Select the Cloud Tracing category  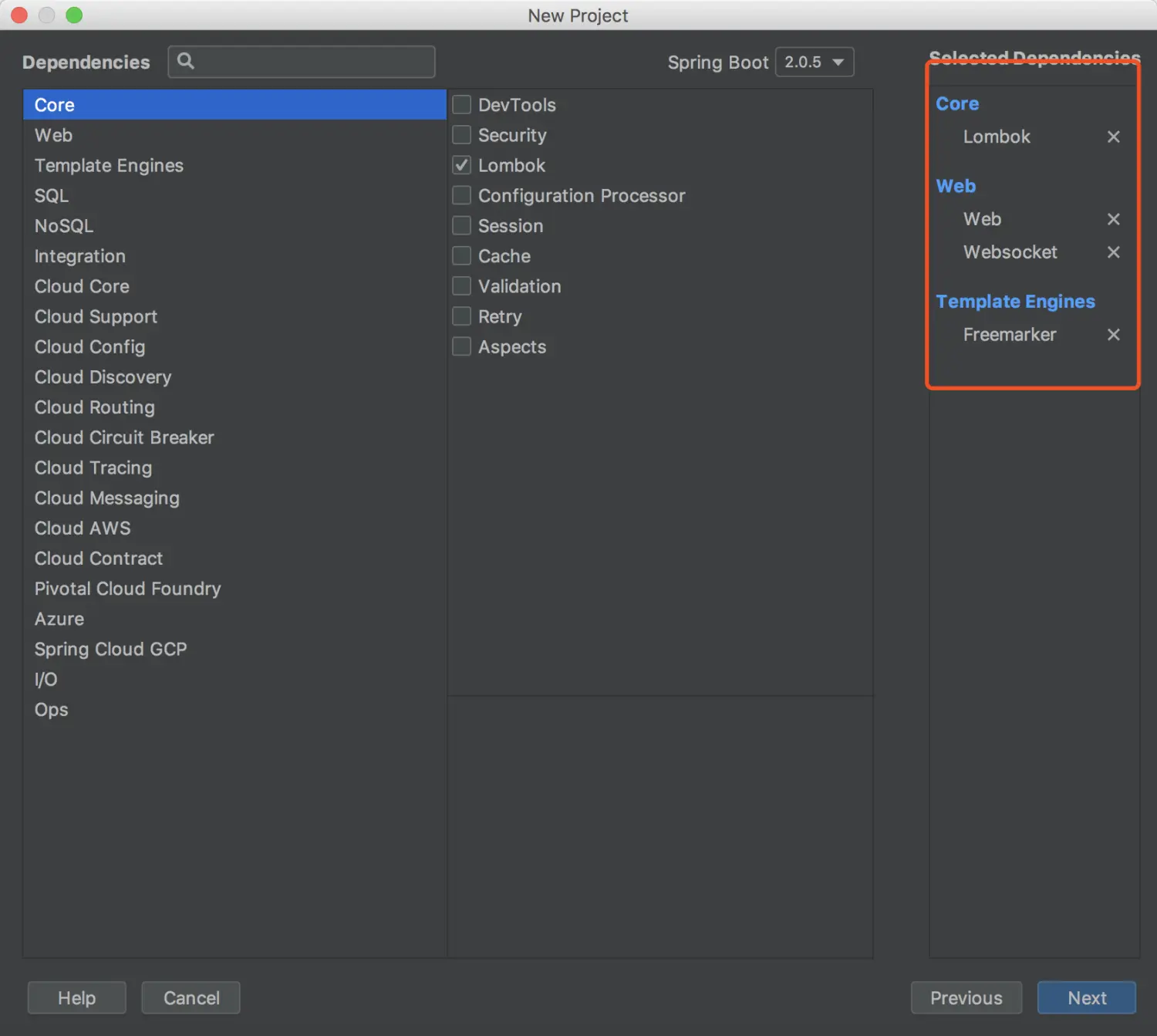click(234, 467)
